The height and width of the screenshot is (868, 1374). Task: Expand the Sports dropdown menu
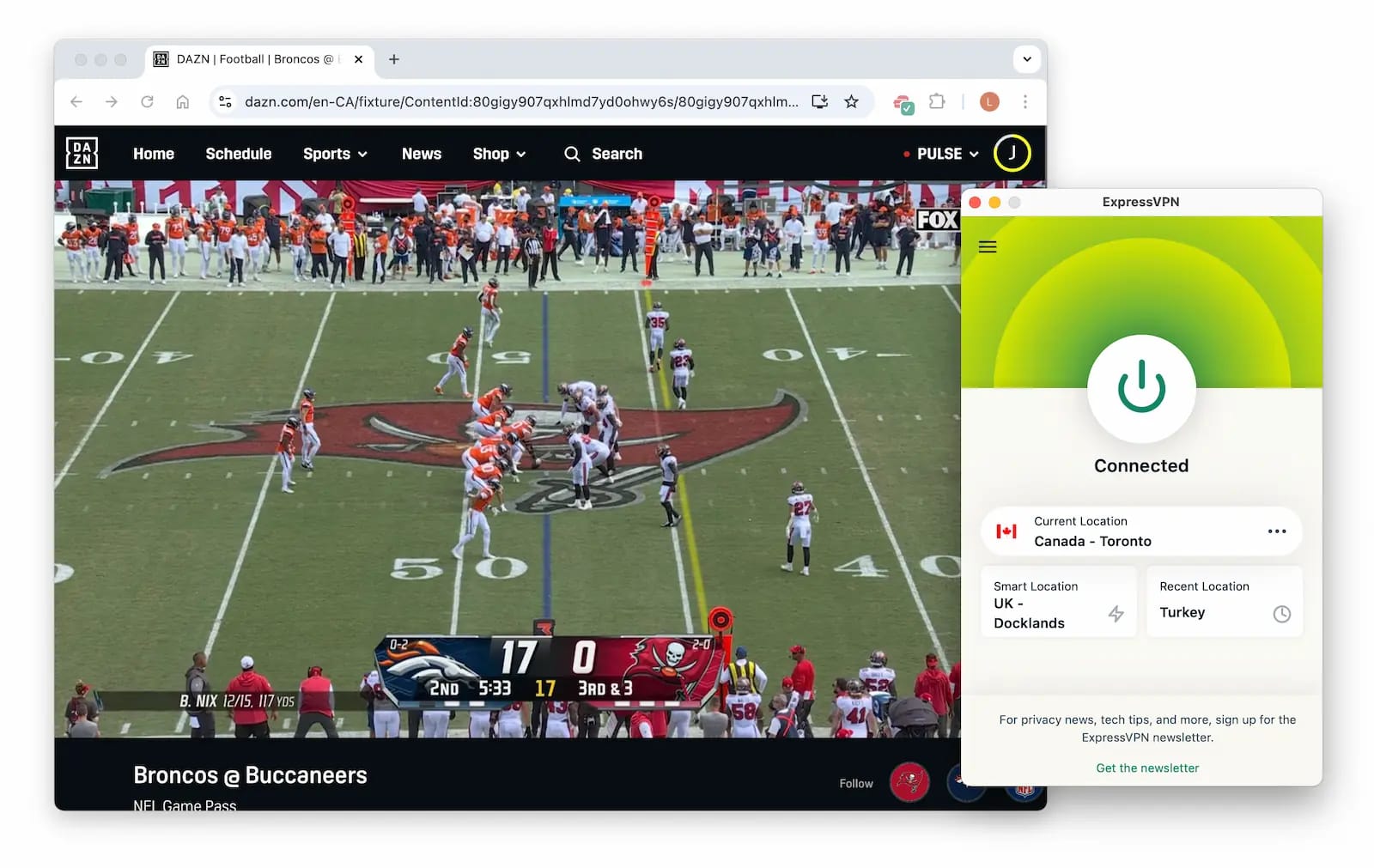pos(335,154)
